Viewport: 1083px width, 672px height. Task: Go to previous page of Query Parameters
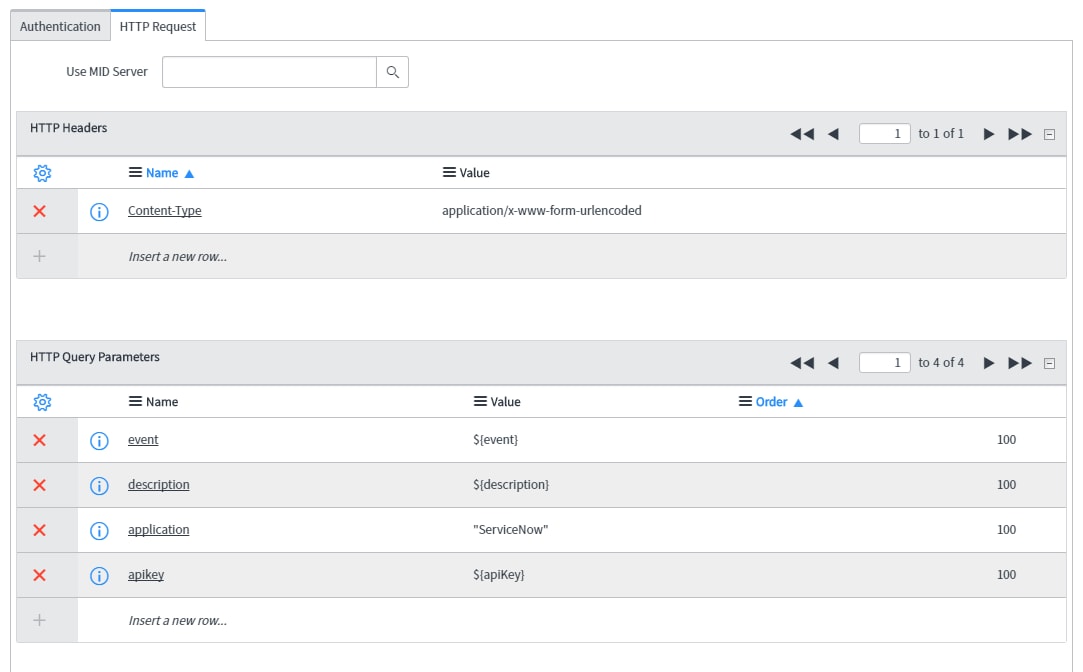pyautogui.click(x=834, y=363)
